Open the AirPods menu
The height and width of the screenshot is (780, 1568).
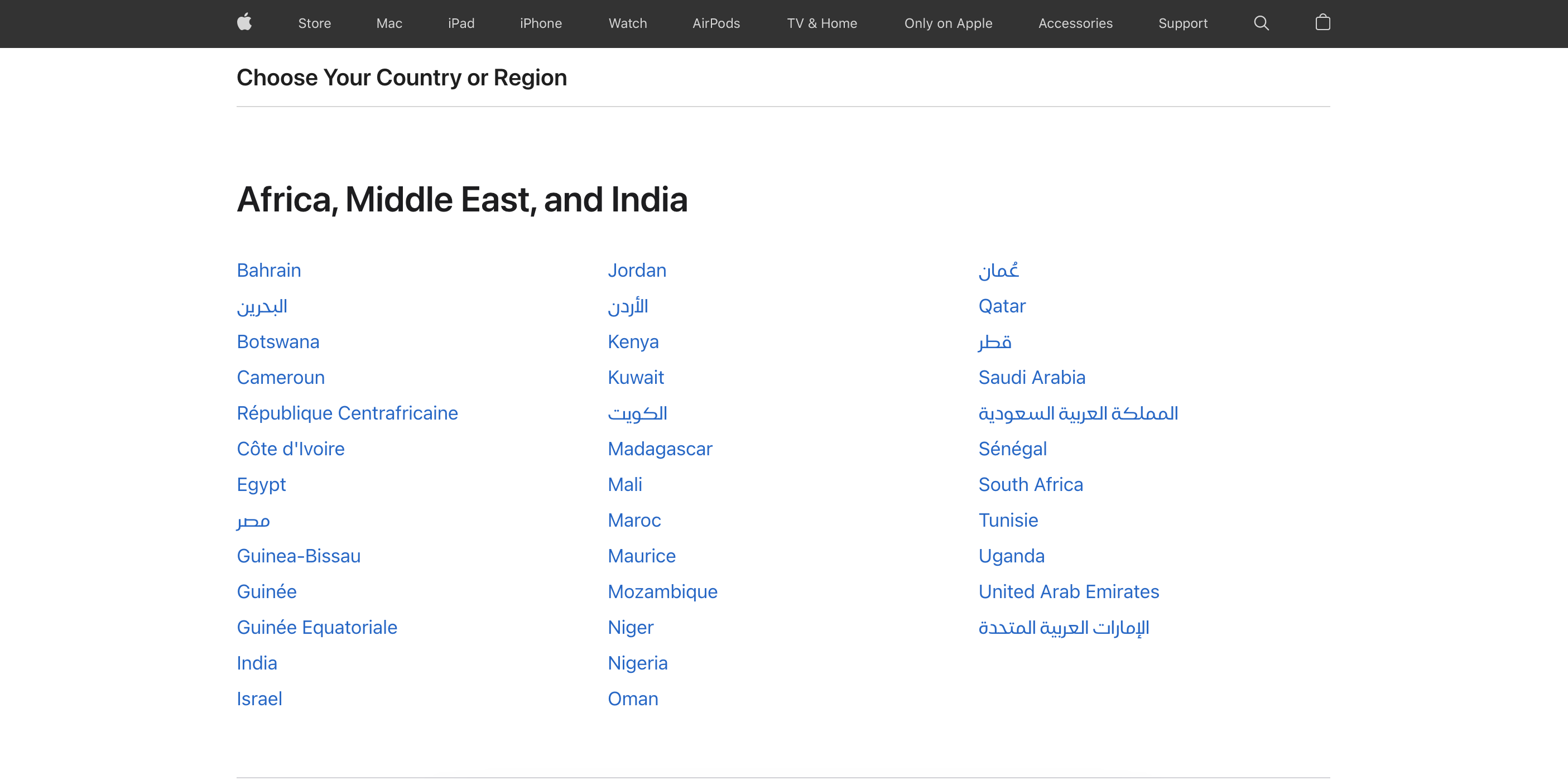(x=716, y=23)
